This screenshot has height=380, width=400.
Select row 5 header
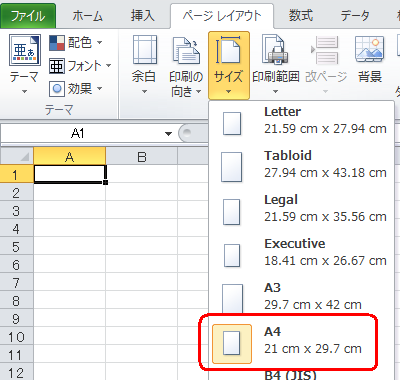(x=17, y=246)
